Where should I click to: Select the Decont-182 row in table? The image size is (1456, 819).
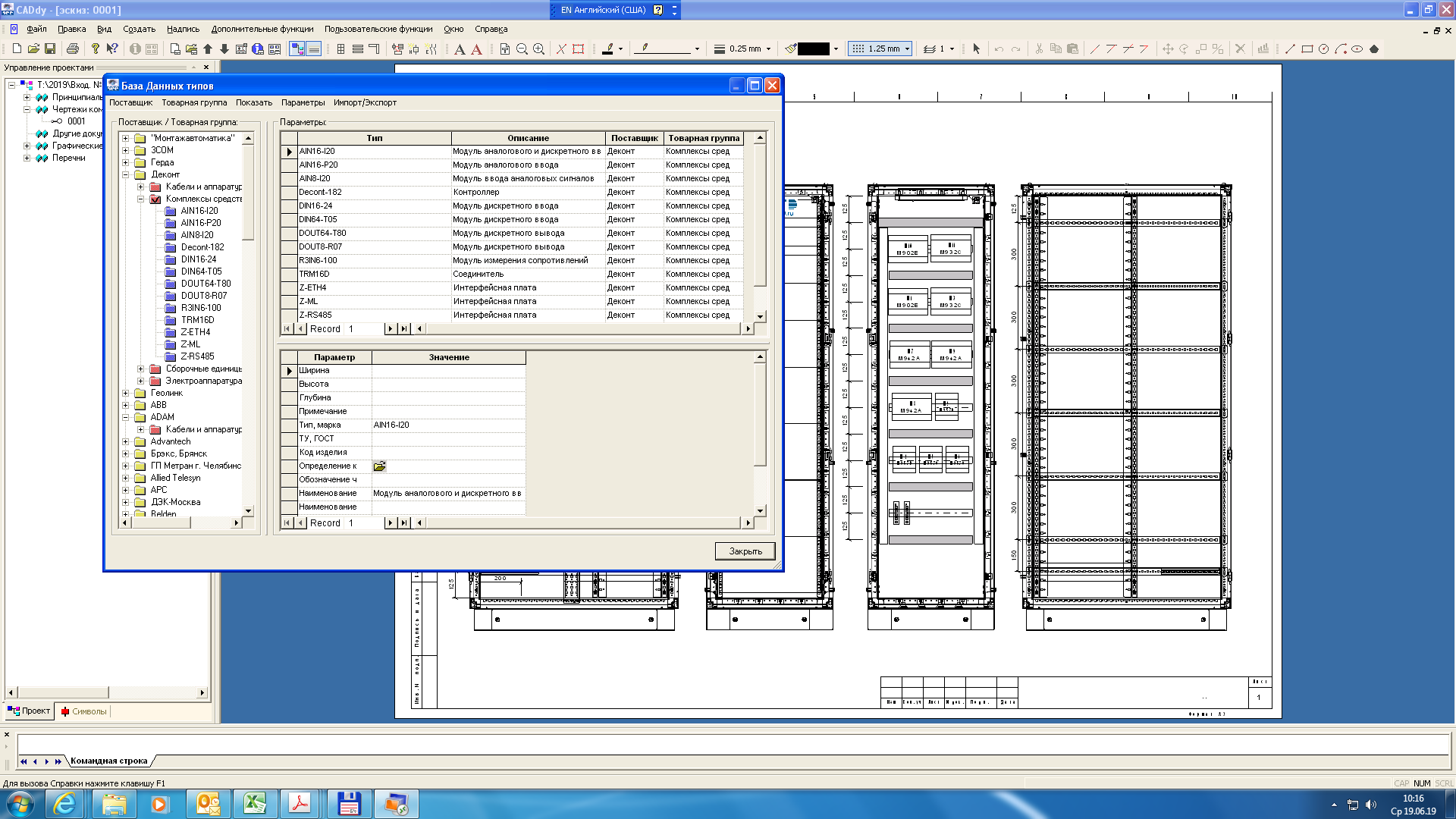click(x=320, y=193)
